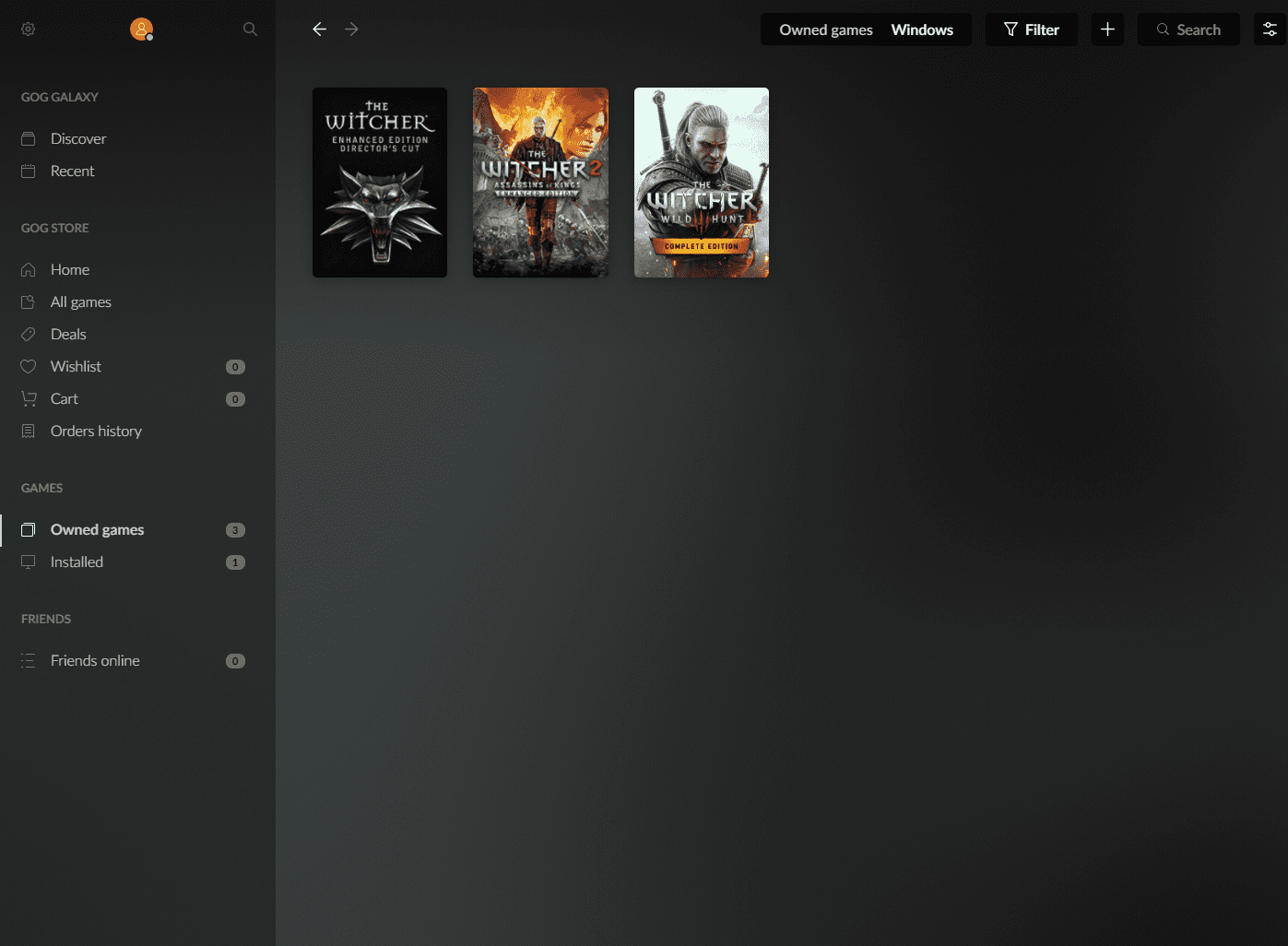Open the Filter button

[1032, 30]
